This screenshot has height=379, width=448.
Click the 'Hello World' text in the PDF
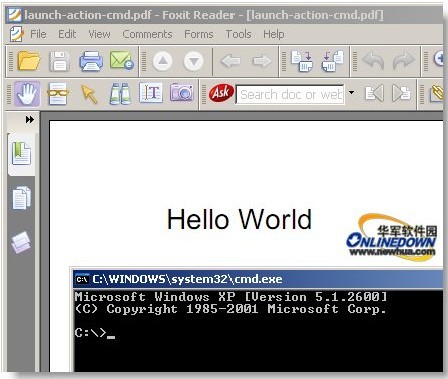point(239,219)
